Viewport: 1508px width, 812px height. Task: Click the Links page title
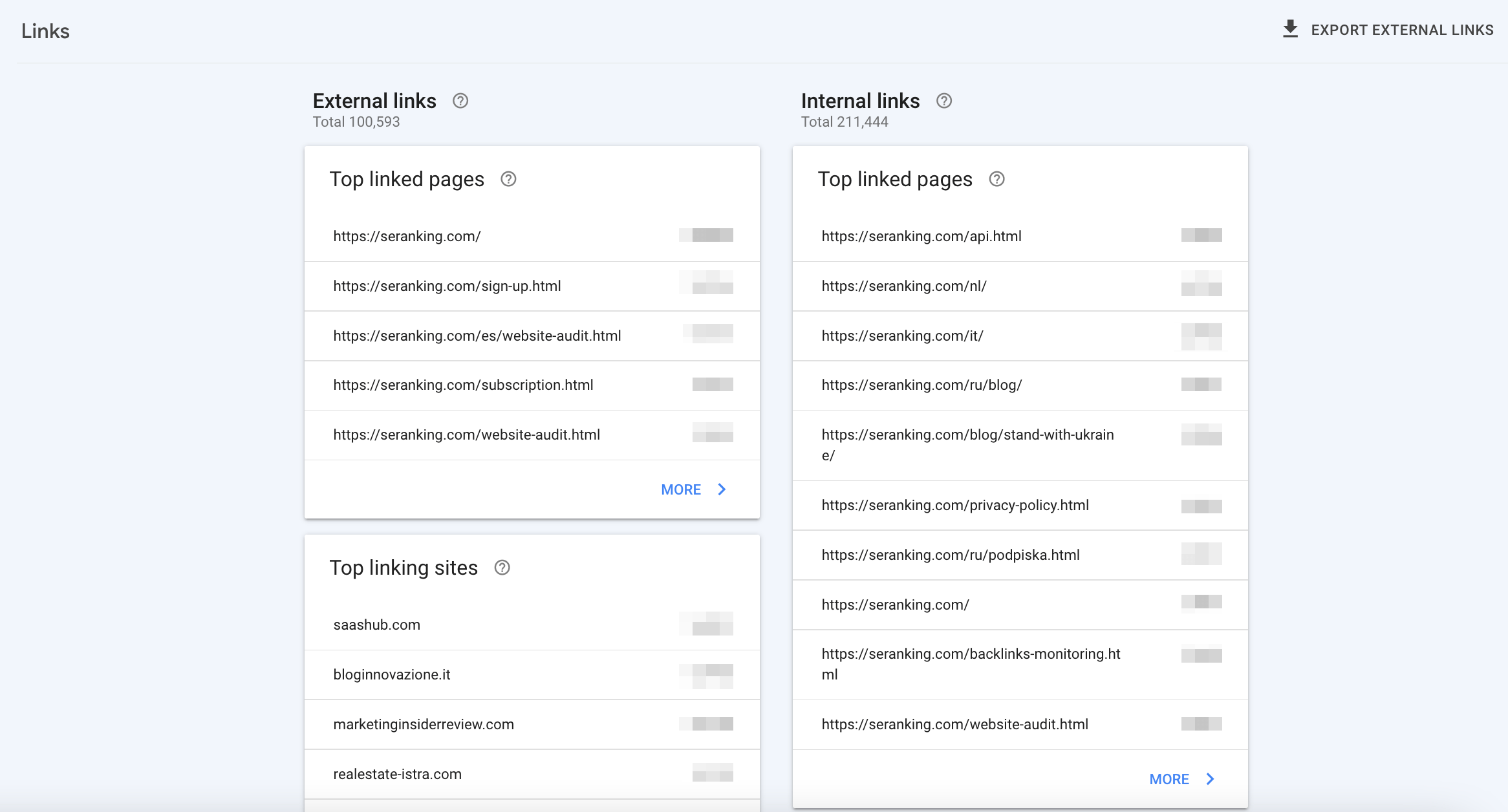click(45, 31)
